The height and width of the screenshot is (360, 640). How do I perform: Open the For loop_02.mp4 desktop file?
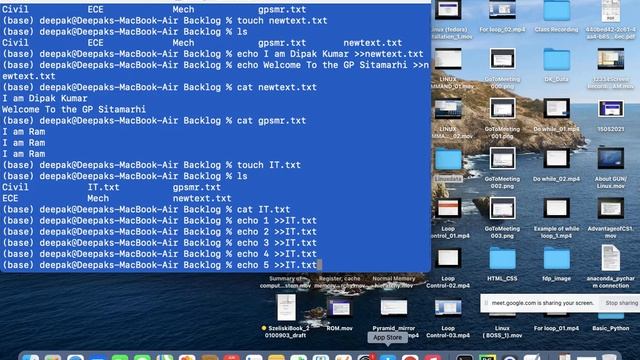[x=502, y=11]
